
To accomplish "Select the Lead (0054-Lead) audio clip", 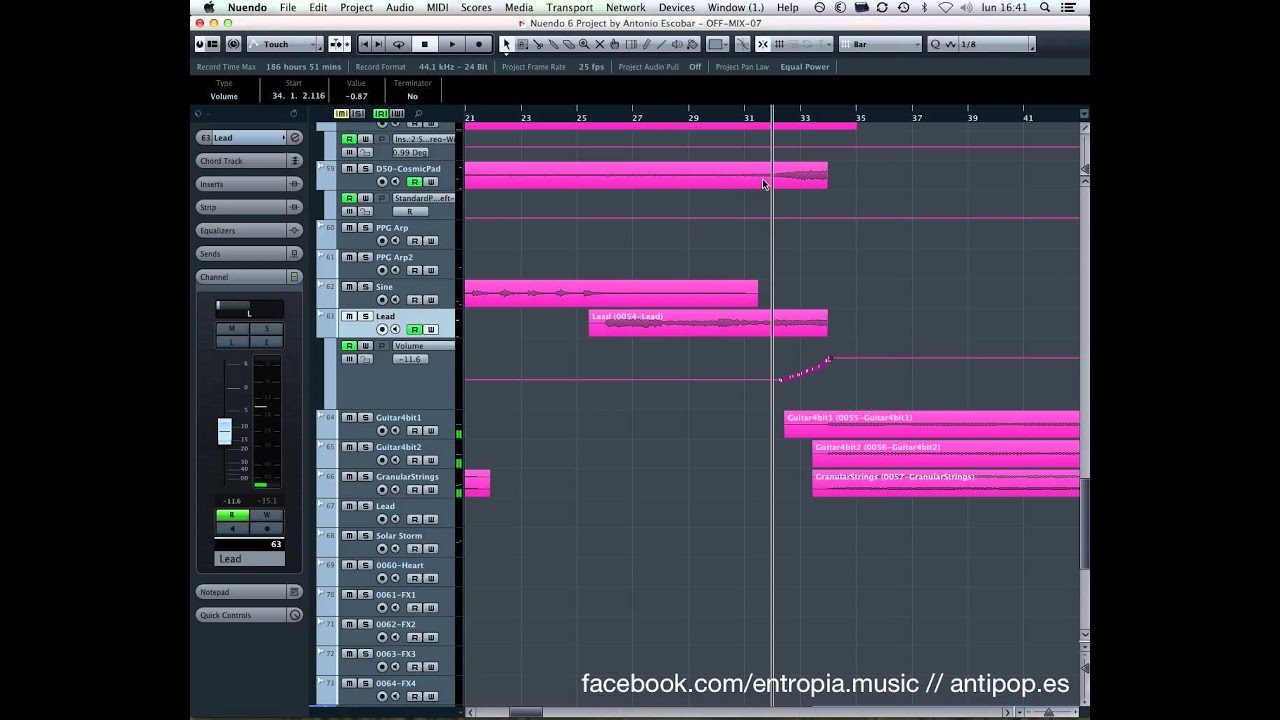I will [708, 323].
